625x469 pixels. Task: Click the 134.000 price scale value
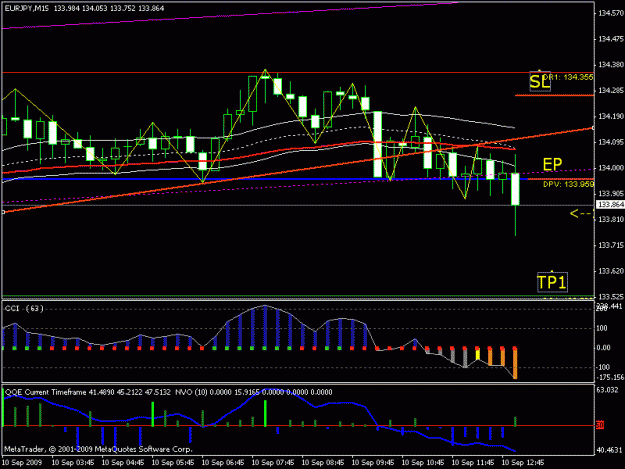(x=611, y=168)
